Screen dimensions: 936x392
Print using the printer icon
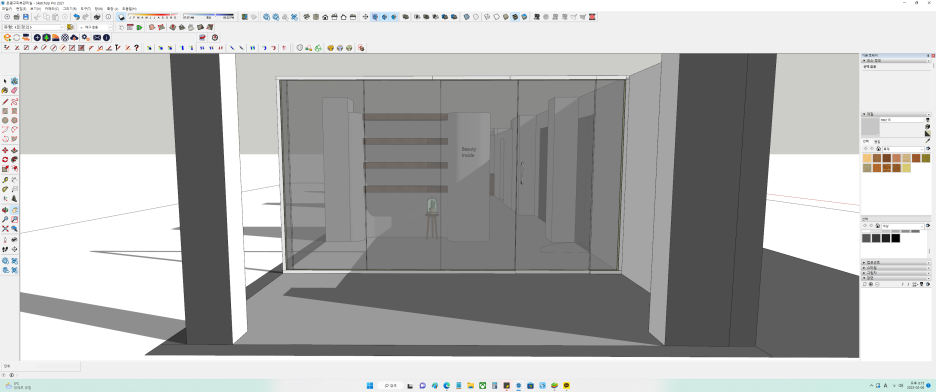(97, 17)
